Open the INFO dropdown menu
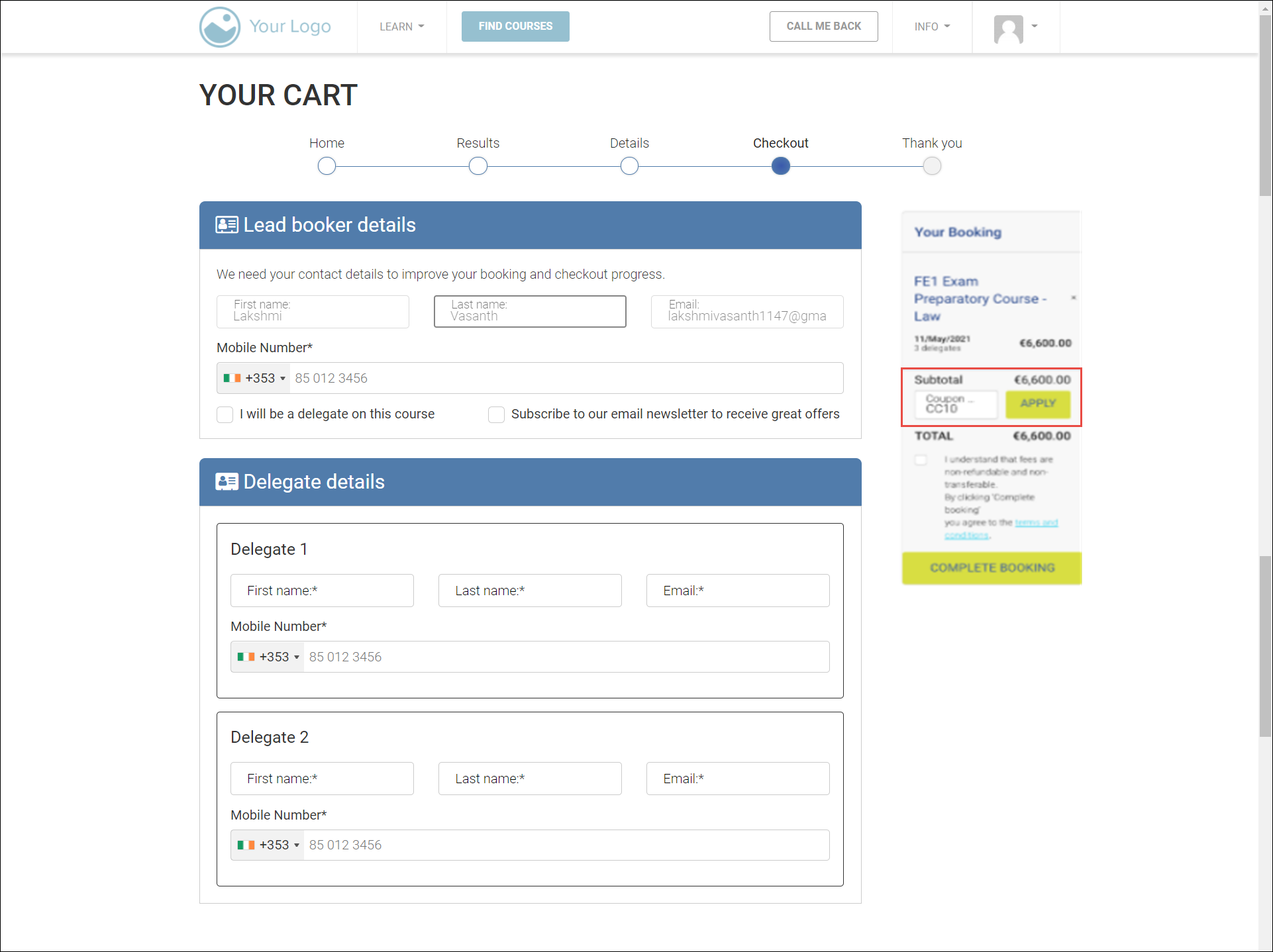 pos(932,27)
